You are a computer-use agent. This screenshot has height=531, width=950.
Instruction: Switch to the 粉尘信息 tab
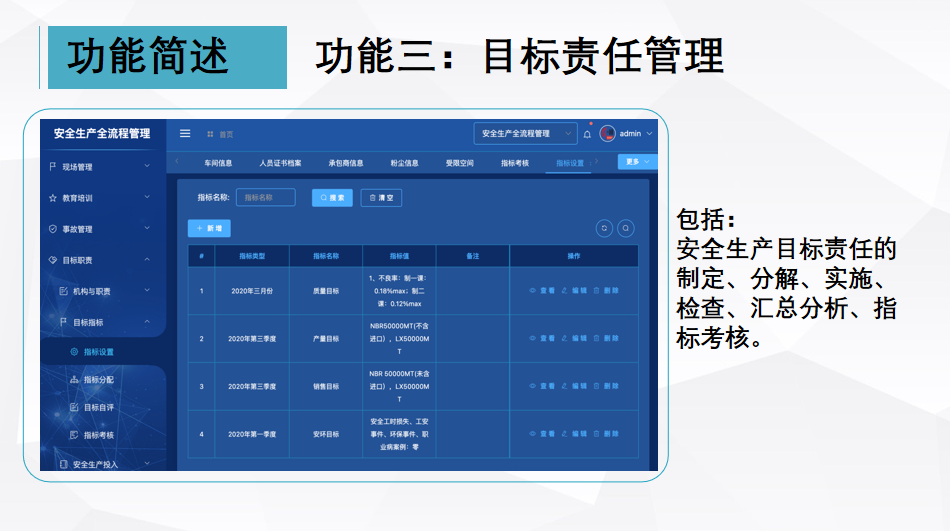point(404,162)
